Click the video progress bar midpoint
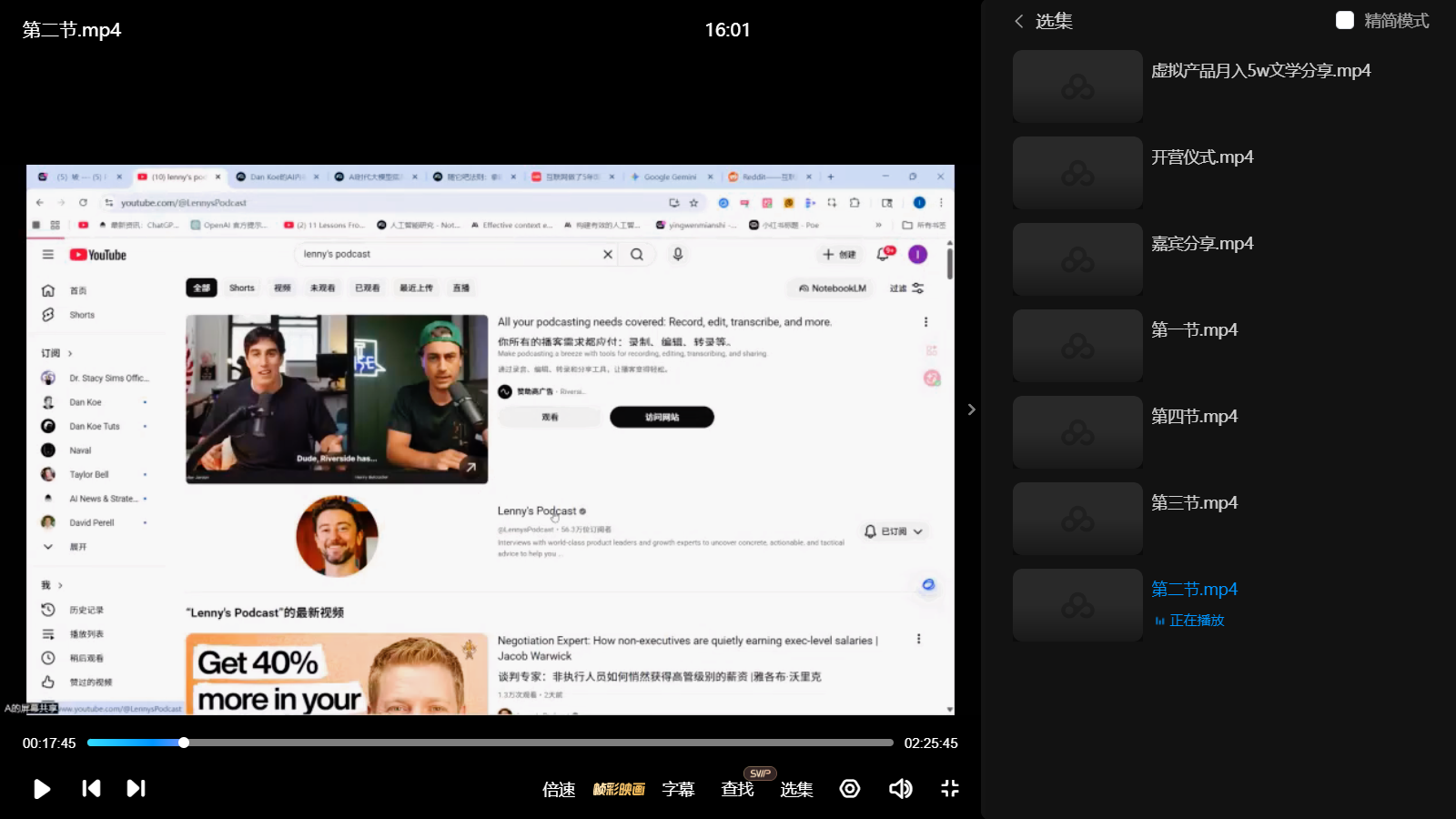 click(x=490, y=743)
